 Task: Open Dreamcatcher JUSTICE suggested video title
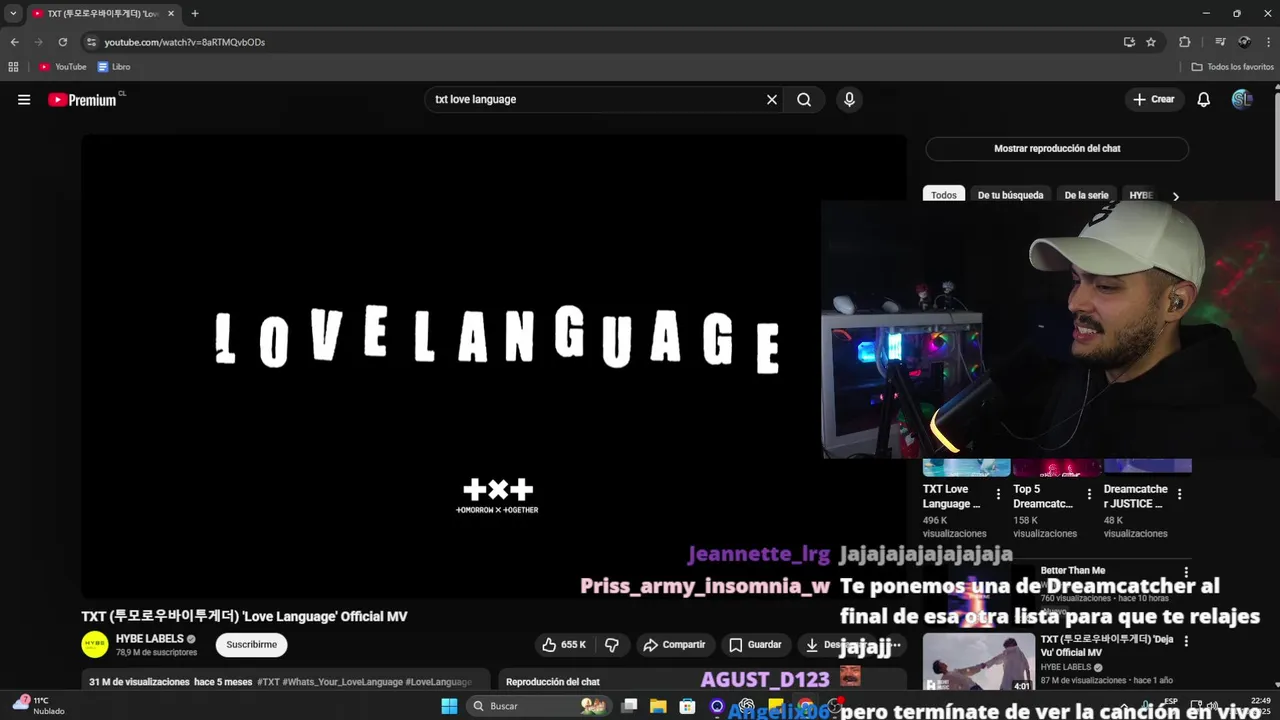(1135, 496)
